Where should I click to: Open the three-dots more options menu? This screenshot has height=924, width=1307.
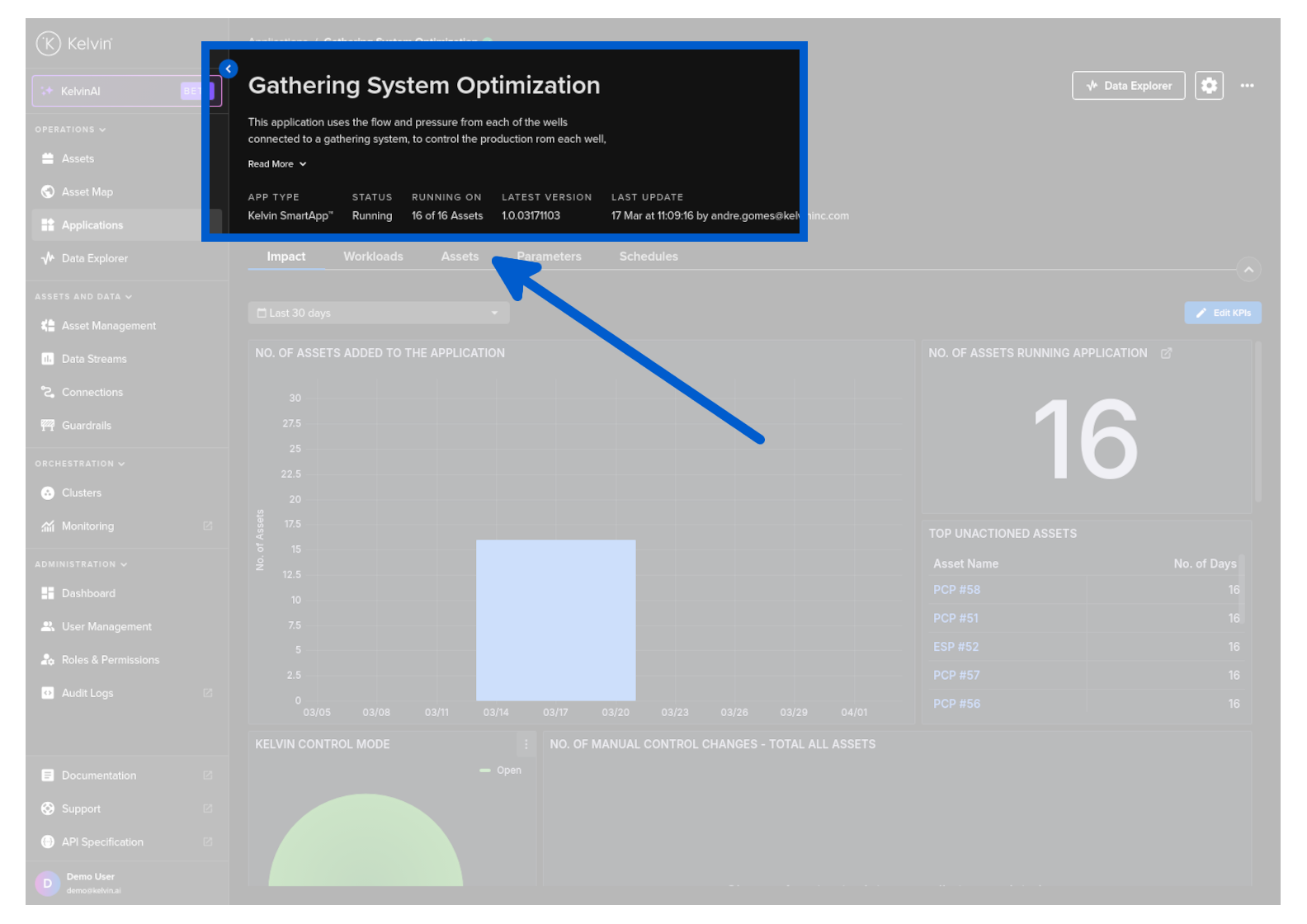point(1247,86)
